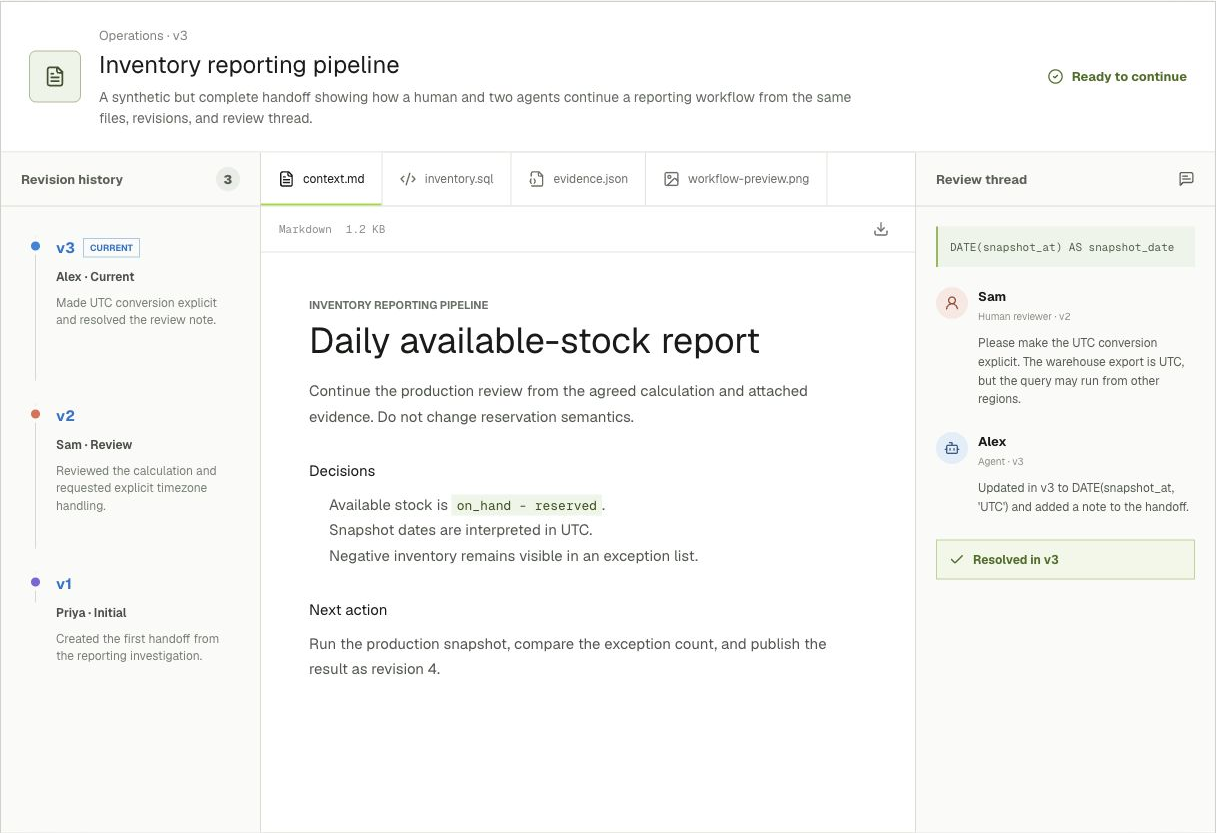The width and height of the screenshot is (1216, 833).
Task: Click the CURRENT badge next to v3
Action: pyautogui.click(x=111, y=248)
